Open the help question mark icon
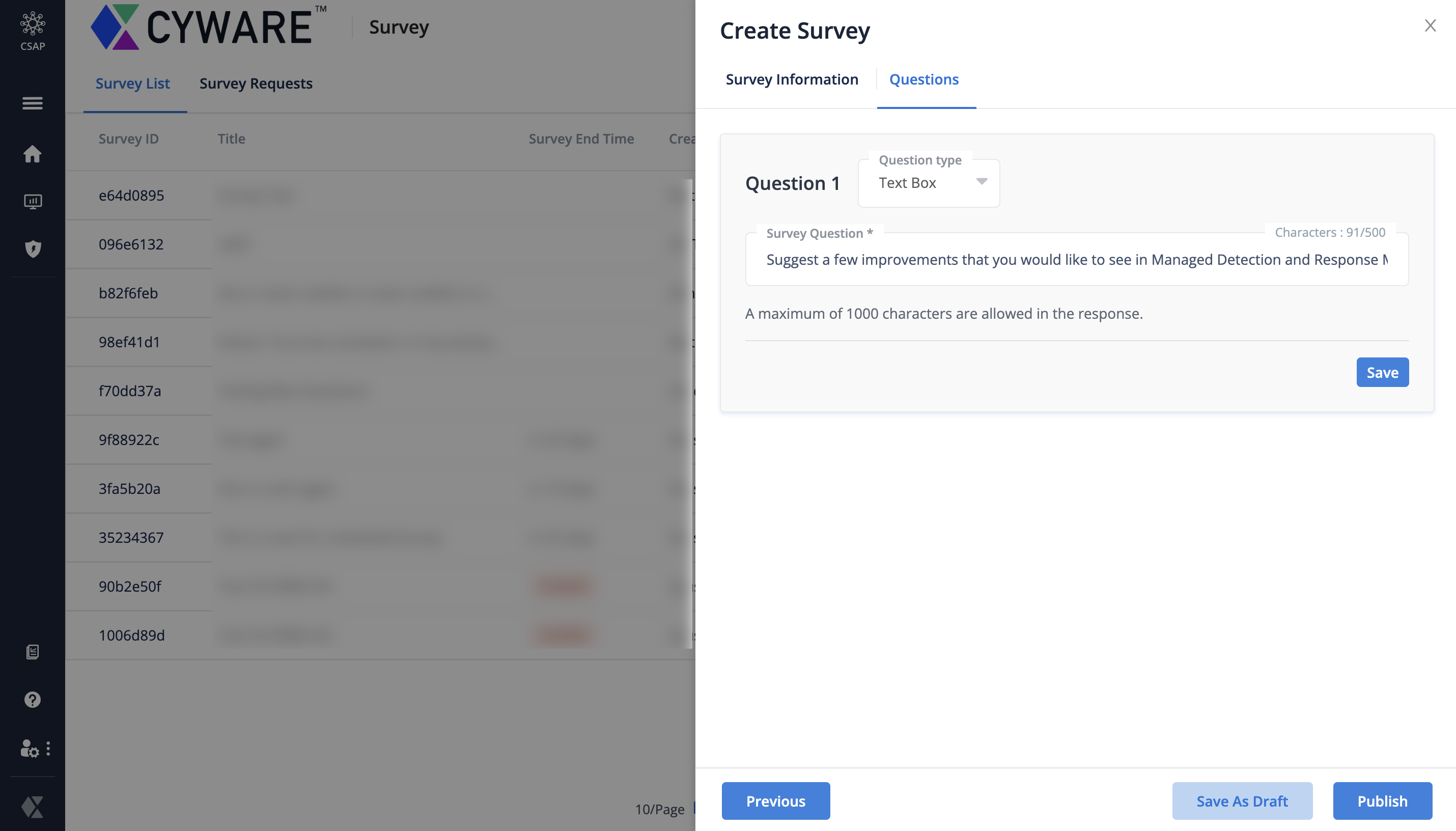Screen dimensions: 1456x831 point(33,700)
